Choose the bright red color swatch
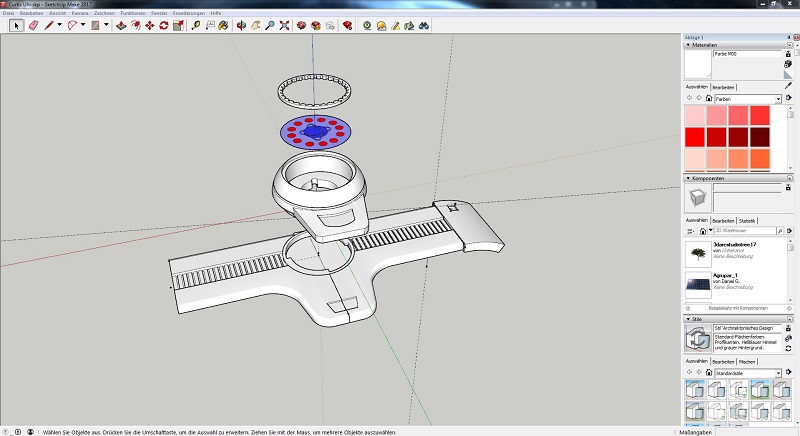 (695, 137)
